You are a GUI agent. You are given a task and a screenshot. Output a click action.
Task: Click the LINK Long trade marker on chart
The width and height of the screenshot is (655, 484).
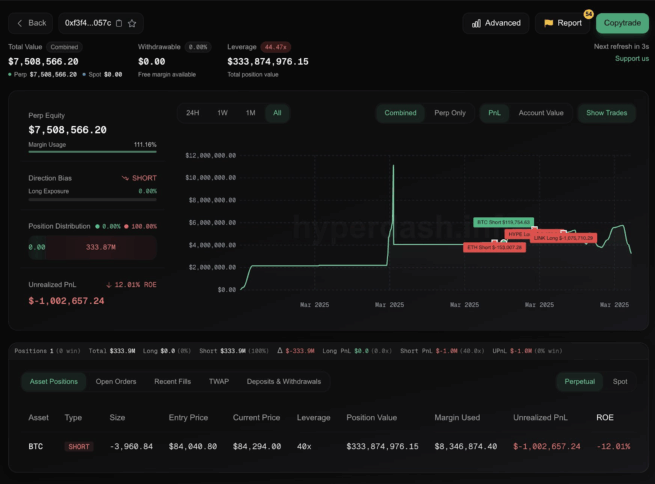pos(564,238)
